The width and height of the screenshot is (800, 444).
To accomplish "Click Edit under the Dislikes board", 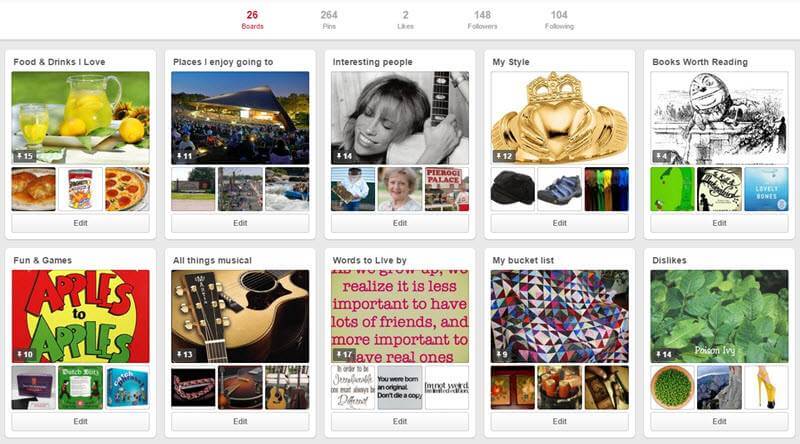I will [719, 422].
